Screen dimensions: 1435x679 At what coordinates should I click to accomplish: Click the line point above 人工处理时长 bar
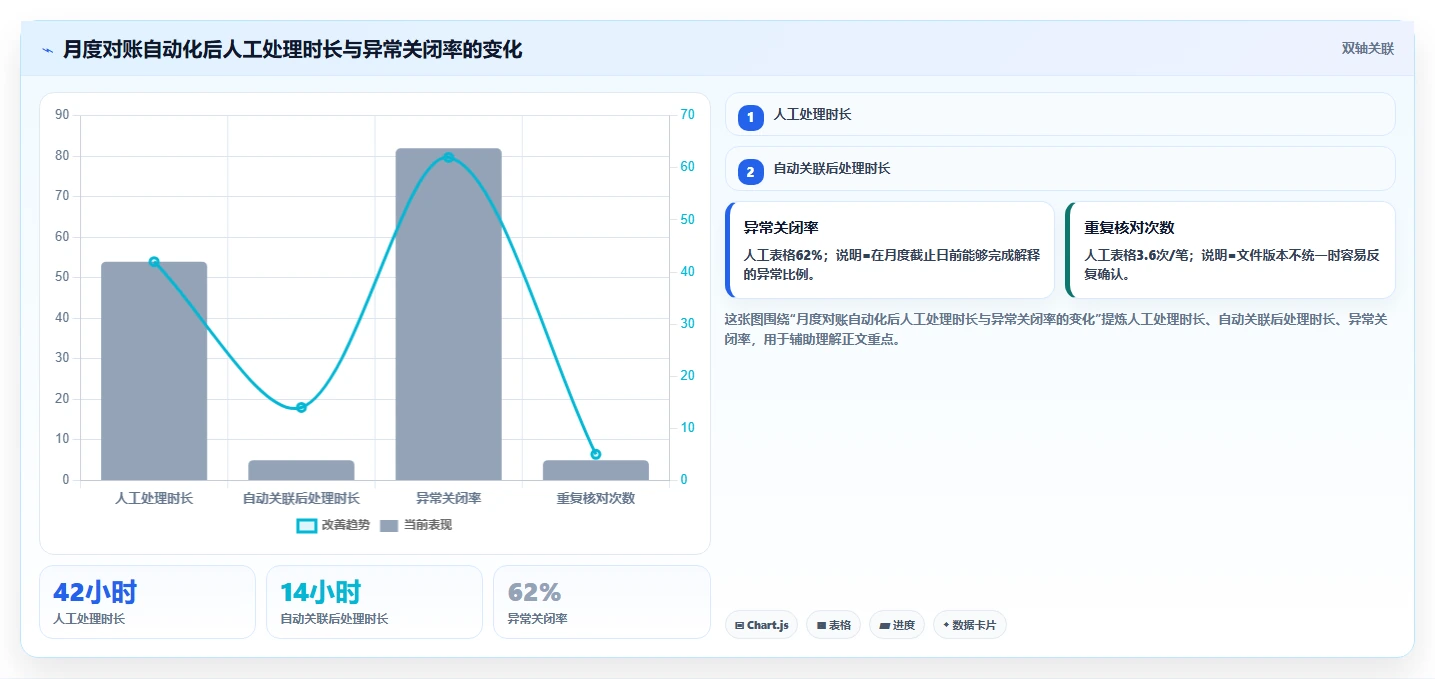(x=154, y=262)
